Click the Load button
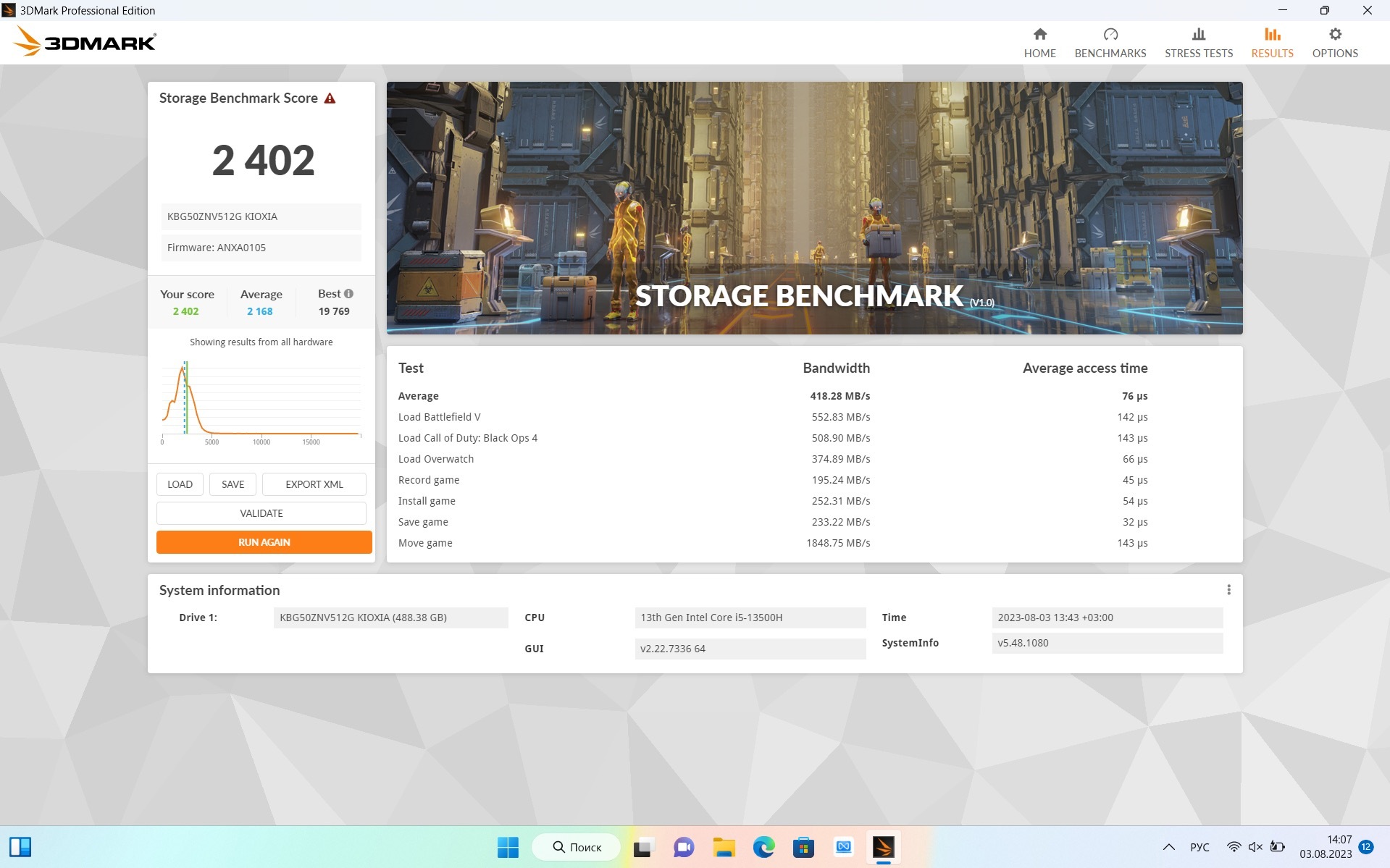The height and width of the screenshot is (868, 1390). (x=180, y=484)
